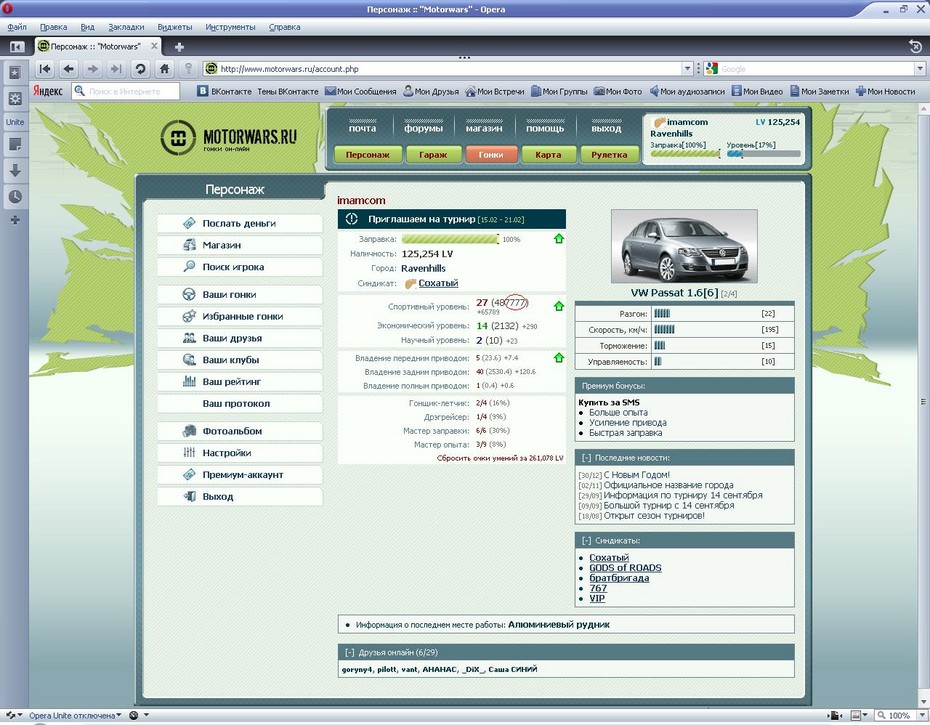Expand the Opera Unite отключена dropdown

coord(119,716)
